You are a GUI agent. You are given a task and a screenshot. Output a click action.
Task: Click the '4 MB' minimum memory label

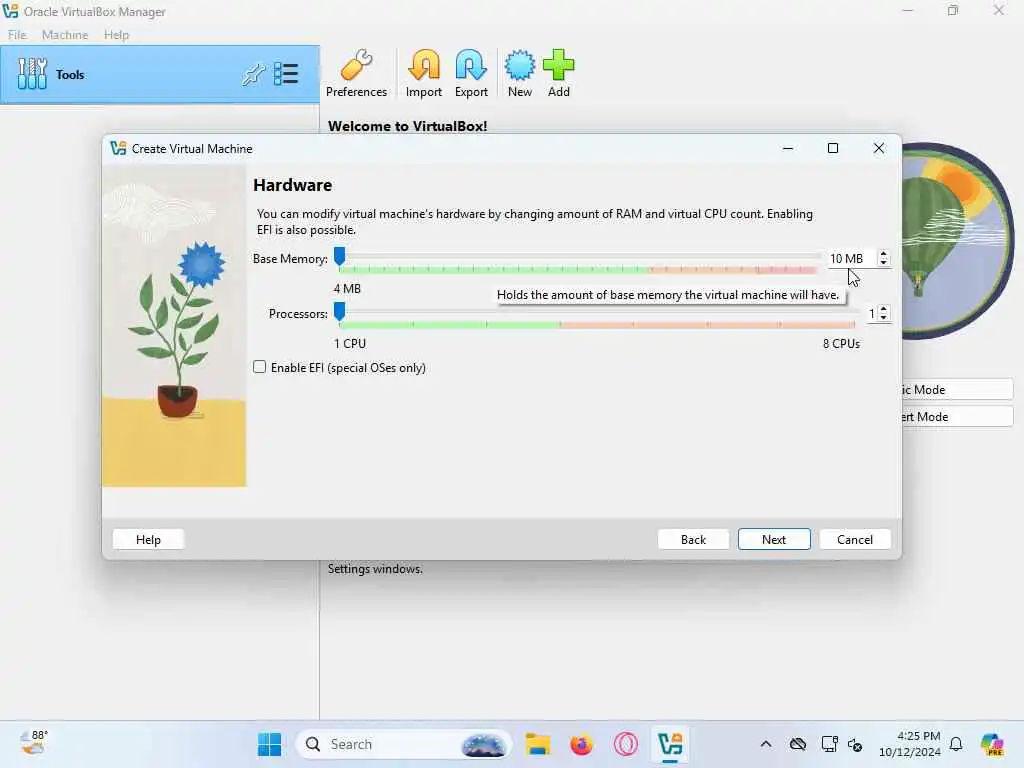(347, 289)
